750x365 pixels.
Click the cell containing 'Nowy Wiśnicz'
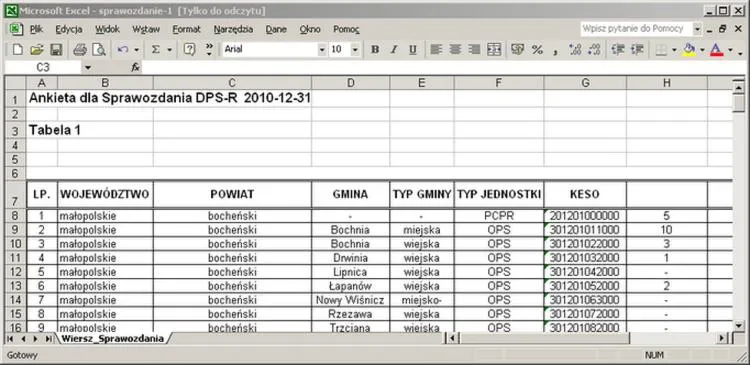click(351, 300)
